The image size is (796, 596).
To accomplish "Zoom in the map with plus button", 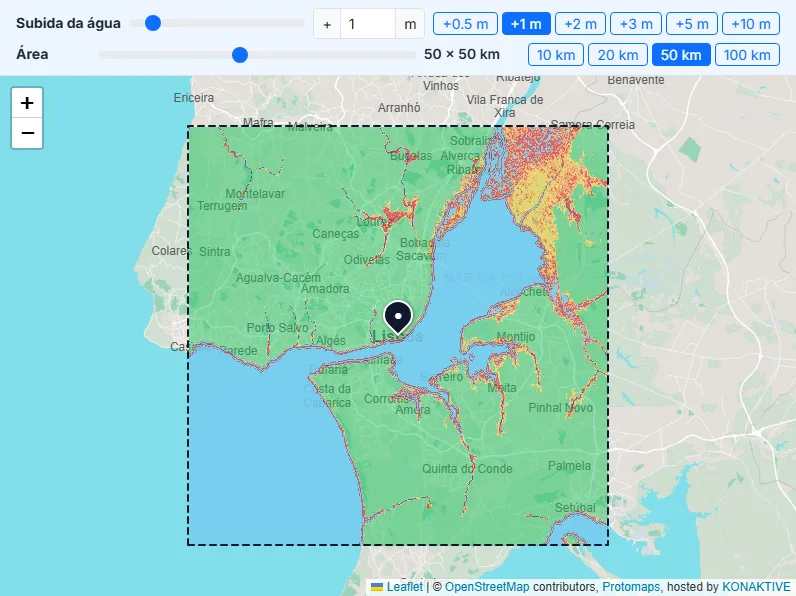I will pyautogui.click(x=27, y=103).
